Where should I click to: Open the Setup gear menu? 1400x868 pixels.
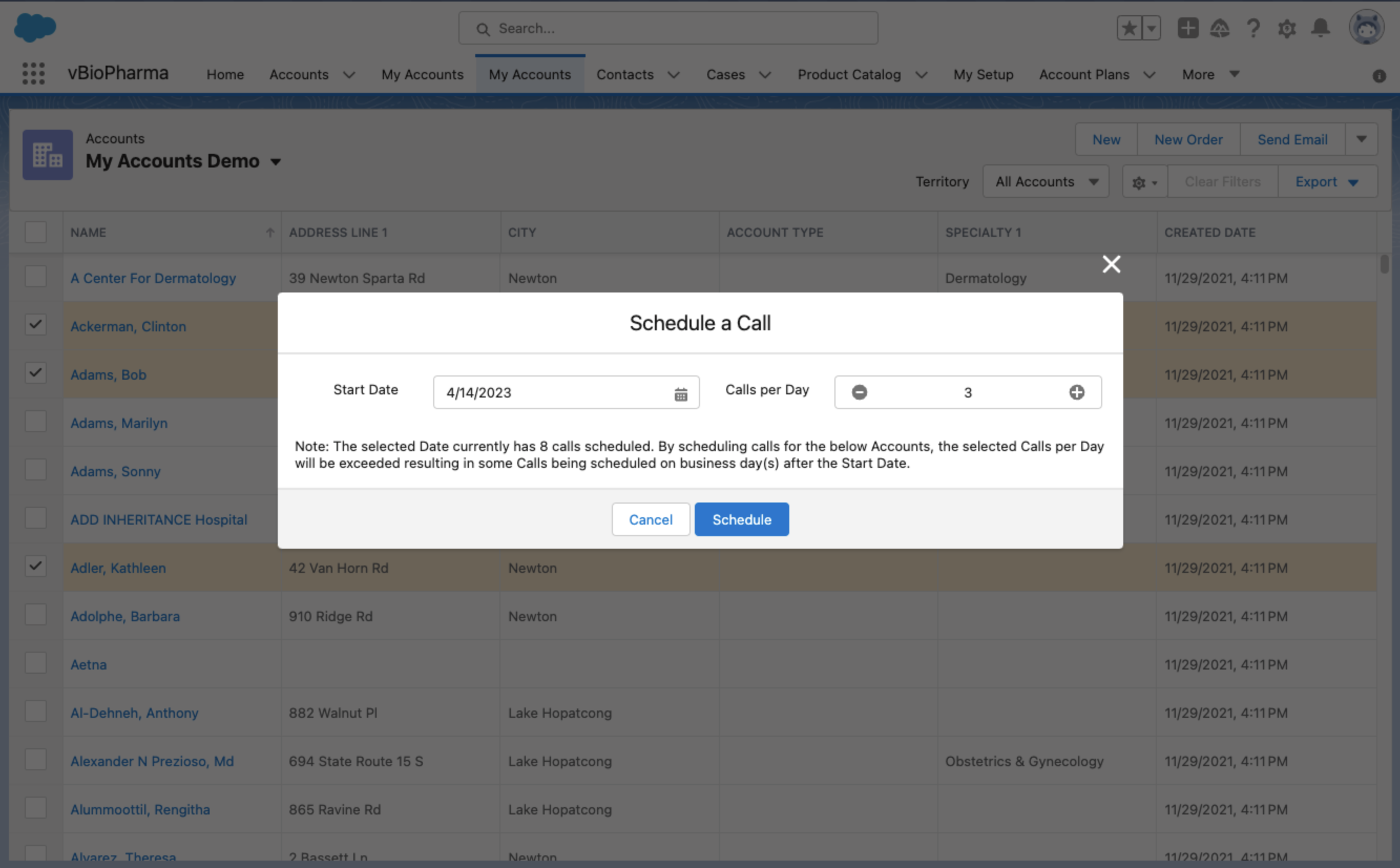[x=1287, y=28]
